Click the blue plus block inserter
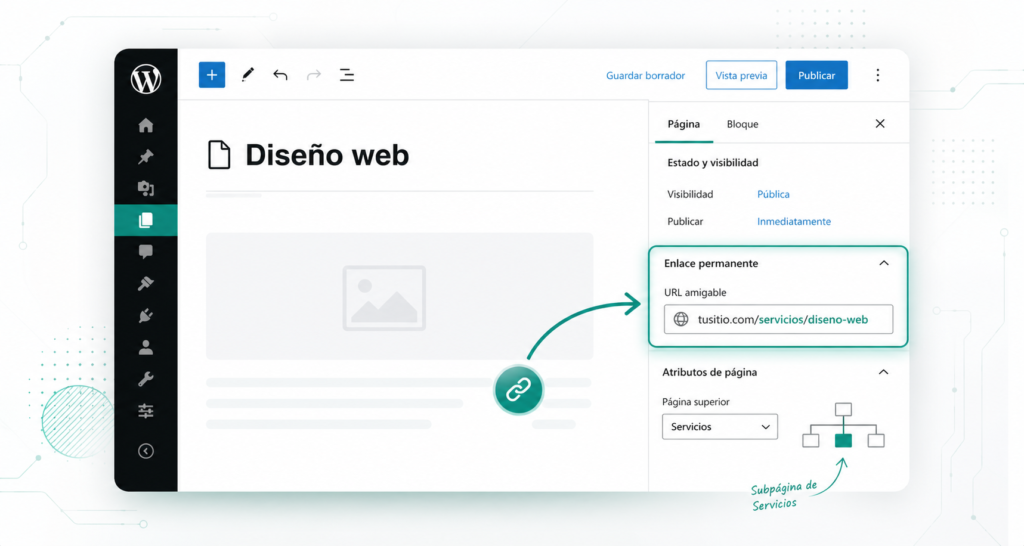1024x546 pixels. (212, 75)
